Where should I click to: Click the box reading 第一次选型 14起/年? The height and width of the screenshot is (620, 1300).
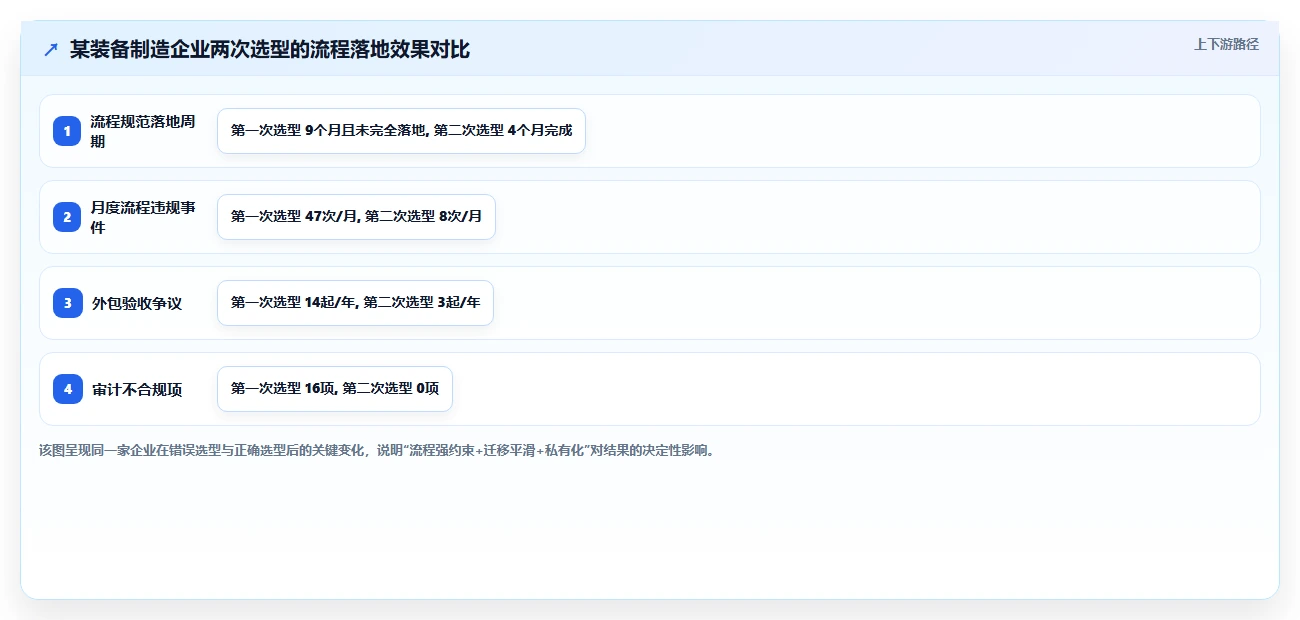355,303
